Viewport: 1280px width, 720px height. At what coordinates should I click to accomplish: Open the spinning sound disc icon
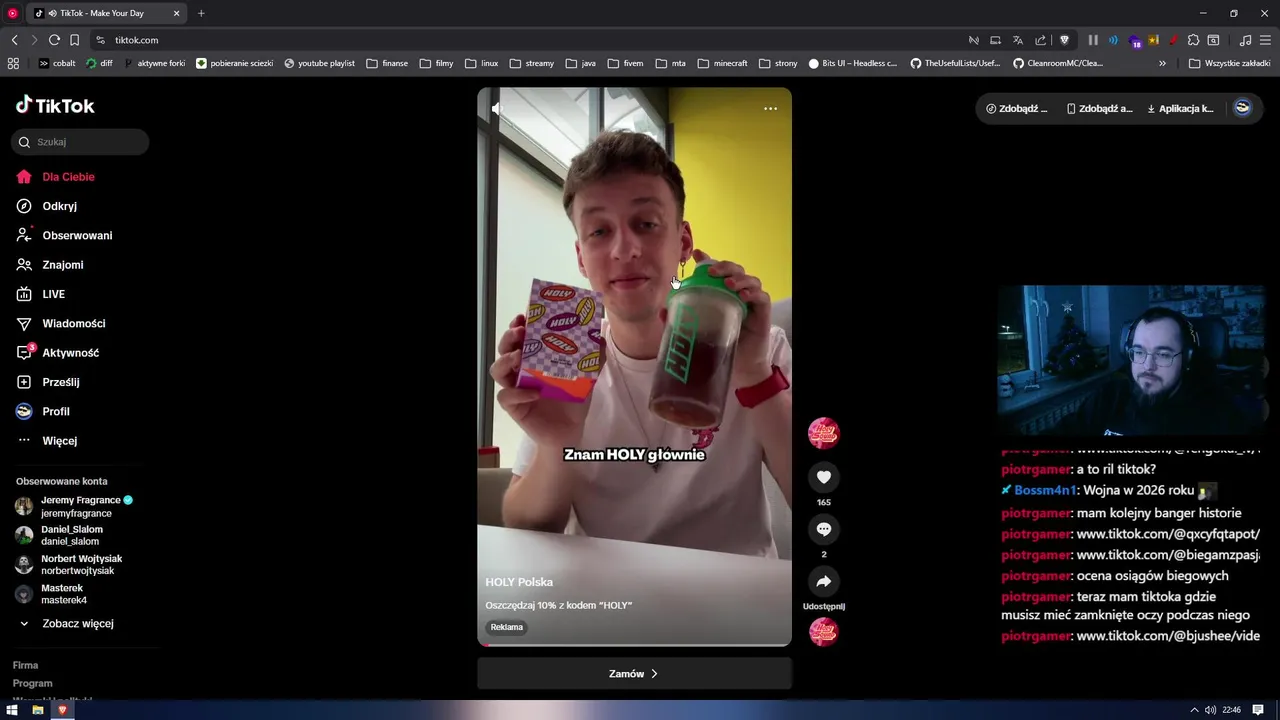tap(824, 631)
